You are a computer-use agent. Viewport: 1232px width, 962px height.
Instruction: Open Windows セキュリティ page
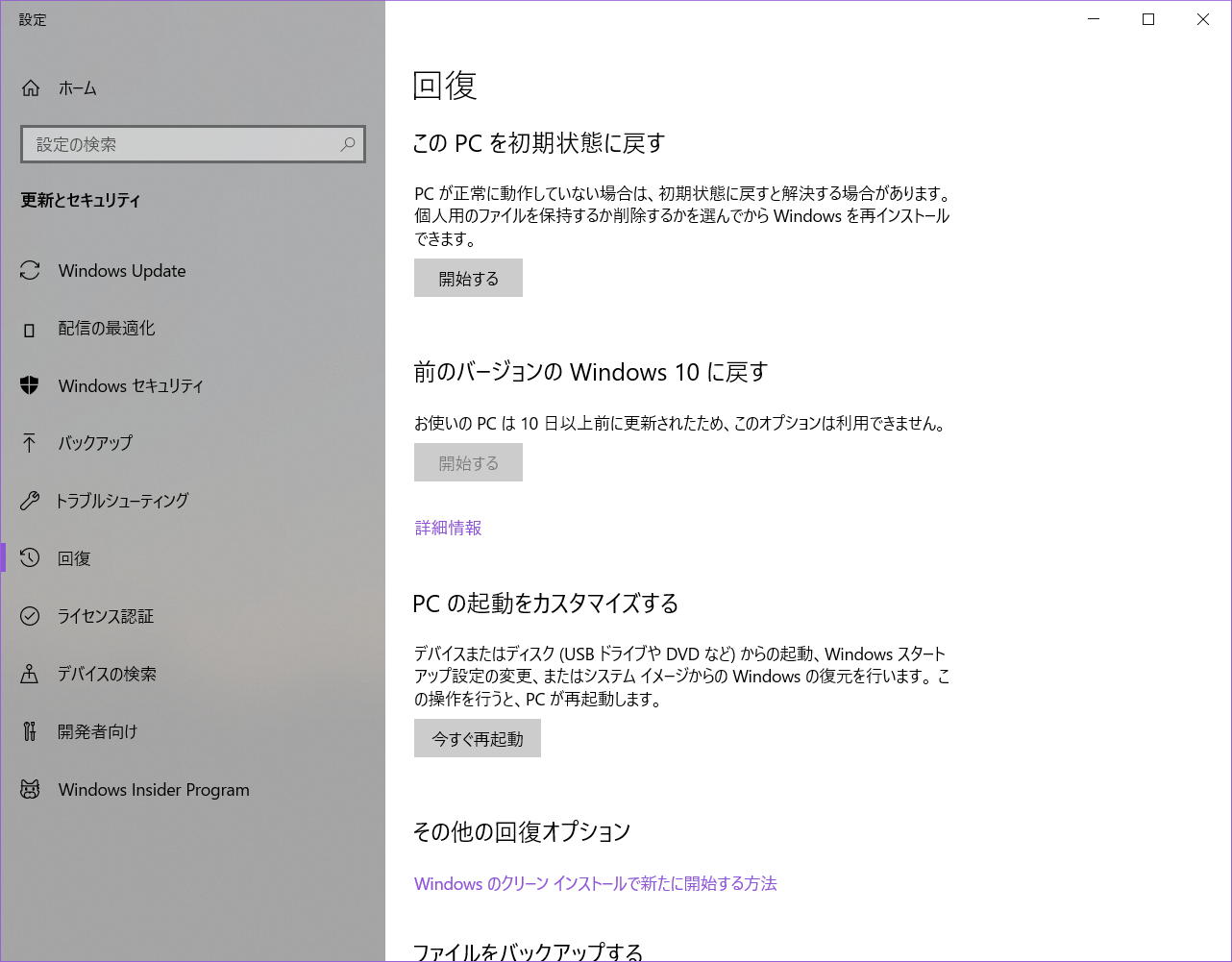192,385
